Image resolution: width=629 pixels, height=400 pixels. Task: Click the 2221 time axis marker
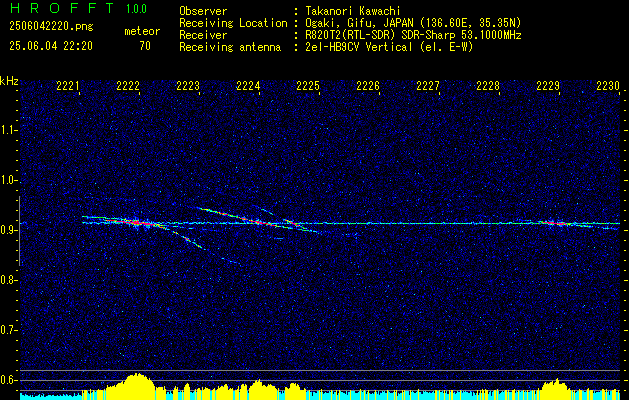point(68,86)
